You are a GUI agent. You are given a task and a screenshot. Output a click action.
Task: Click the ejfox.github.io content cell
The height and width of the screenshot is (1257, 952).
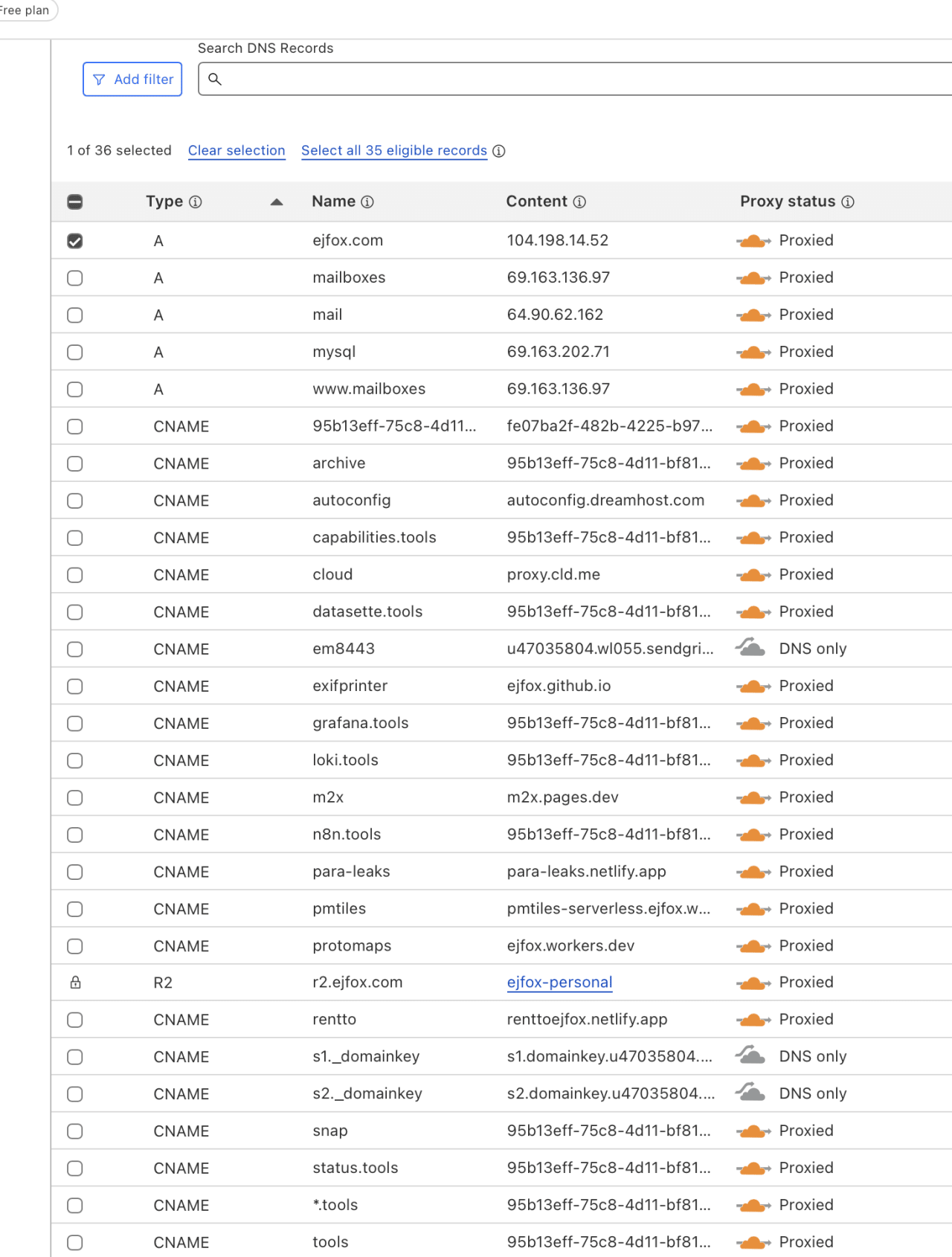point(559,687)
